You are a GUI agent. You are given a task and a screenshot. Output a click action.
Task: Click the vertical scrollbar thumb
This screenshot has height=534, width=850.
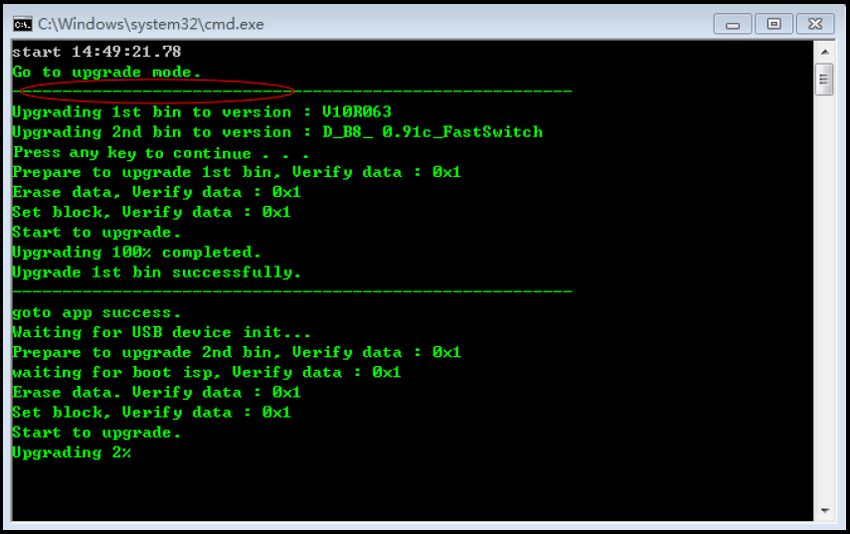point(825,80)
